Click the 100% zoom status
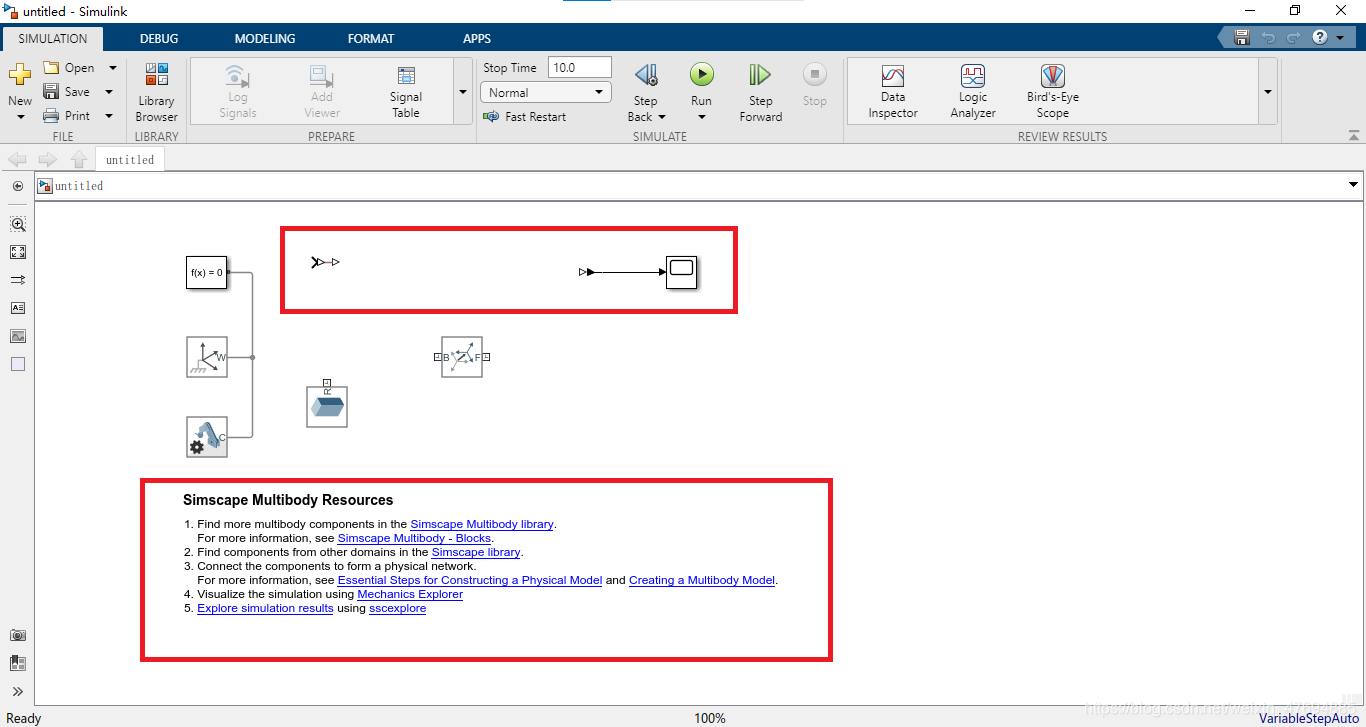This screenshot has width=1366, height=727. [710, 718]
